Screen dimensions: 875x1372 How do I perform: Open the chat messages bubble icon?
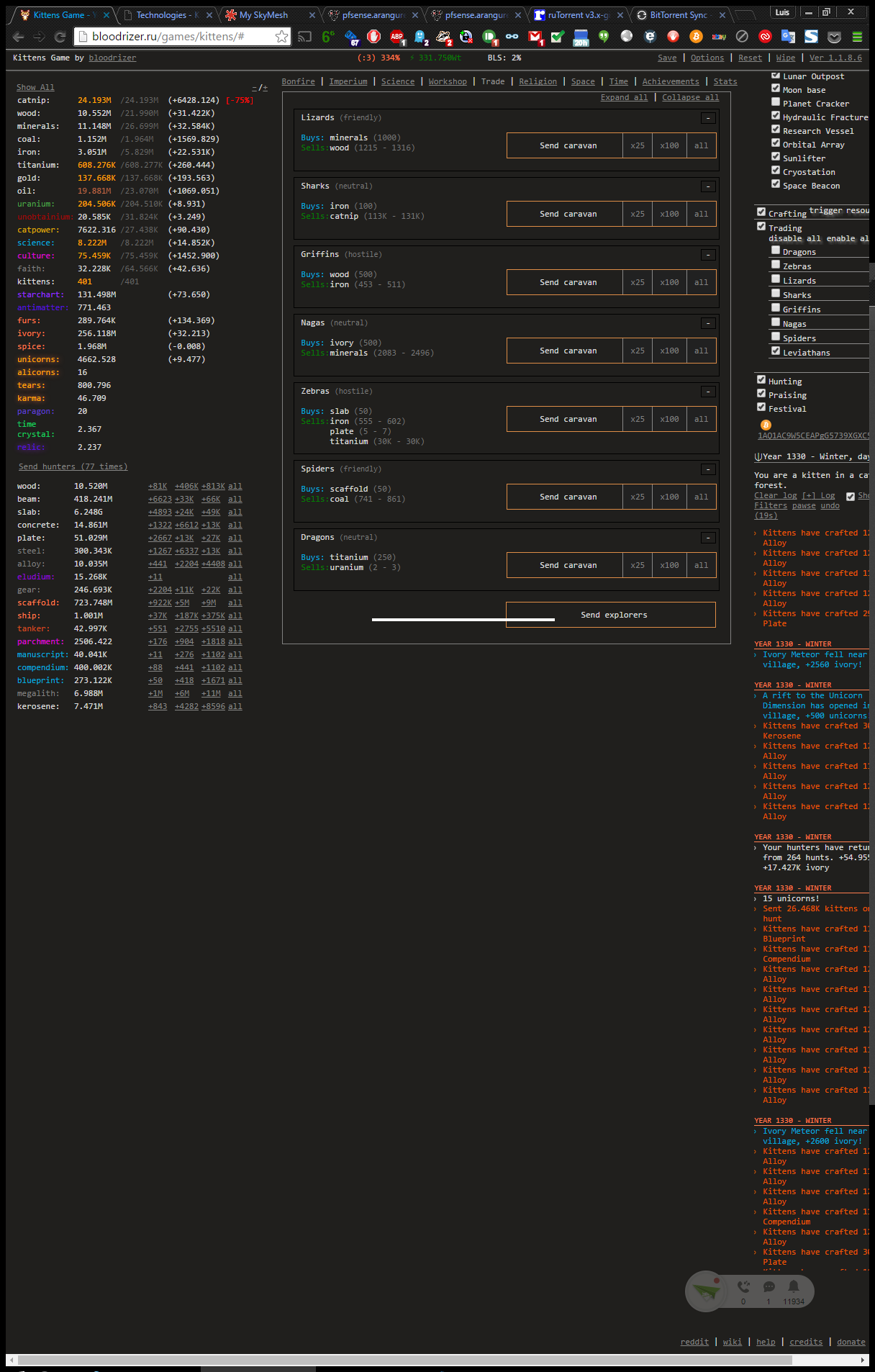tap(769, 1287)
